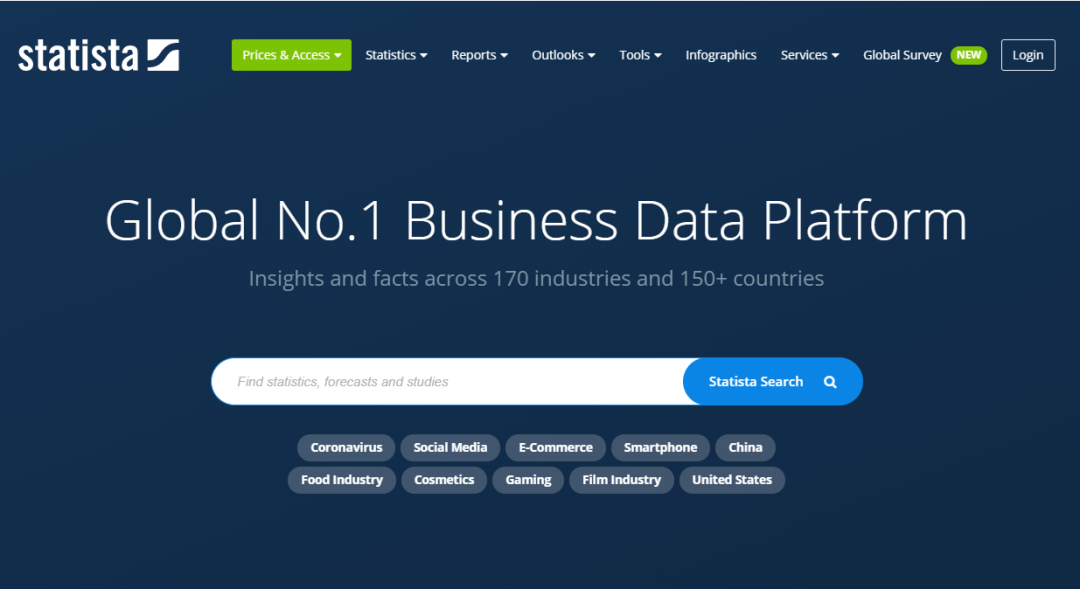1080x589 pixels.
Task: Choose the Smartphone topic tag
Action: 660,448
